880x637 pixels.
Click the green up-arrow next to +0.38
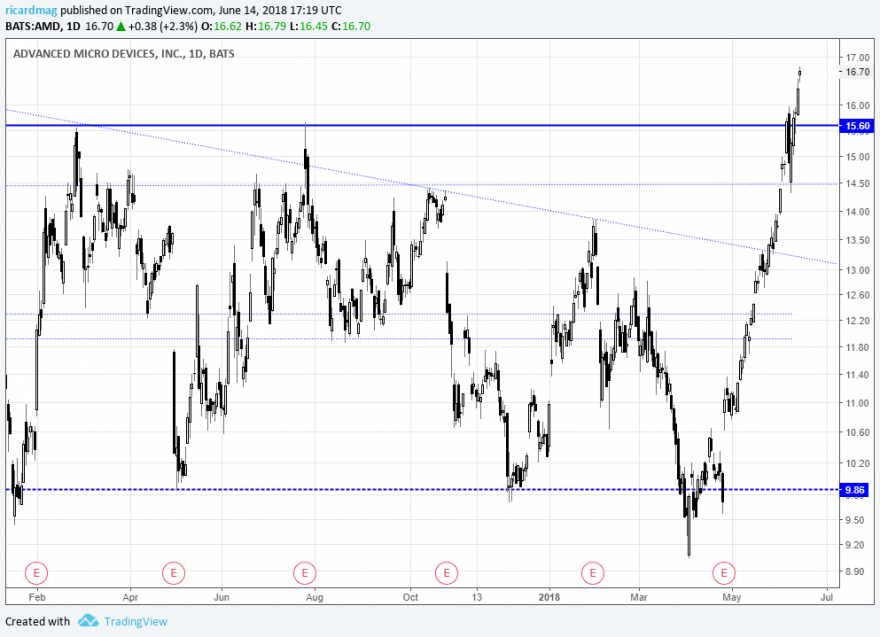[x=121, y=26]
